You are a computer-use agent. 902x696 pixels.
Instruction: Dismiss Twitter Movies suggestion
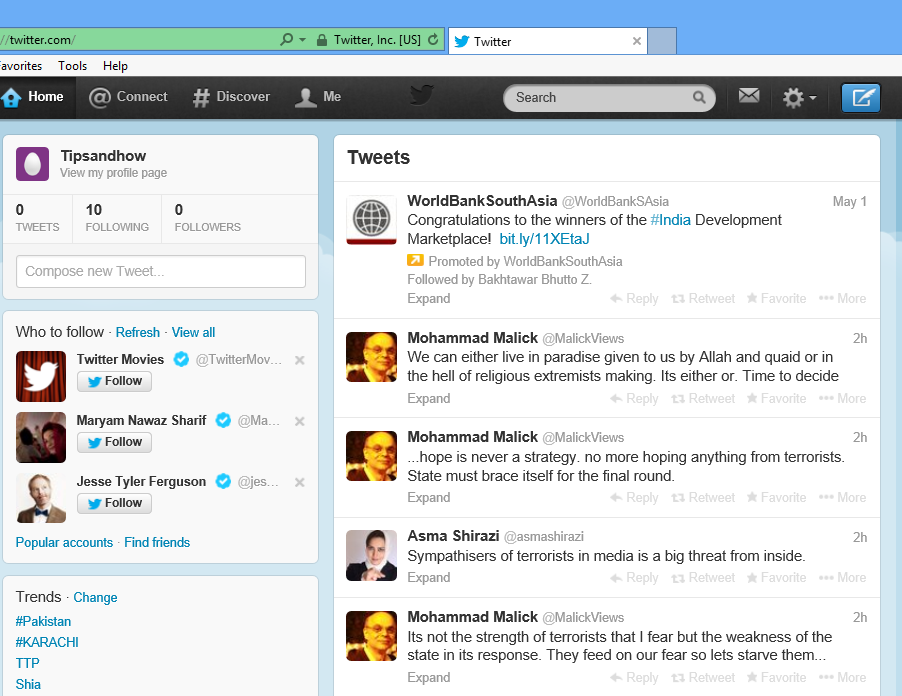coord(300,360)
